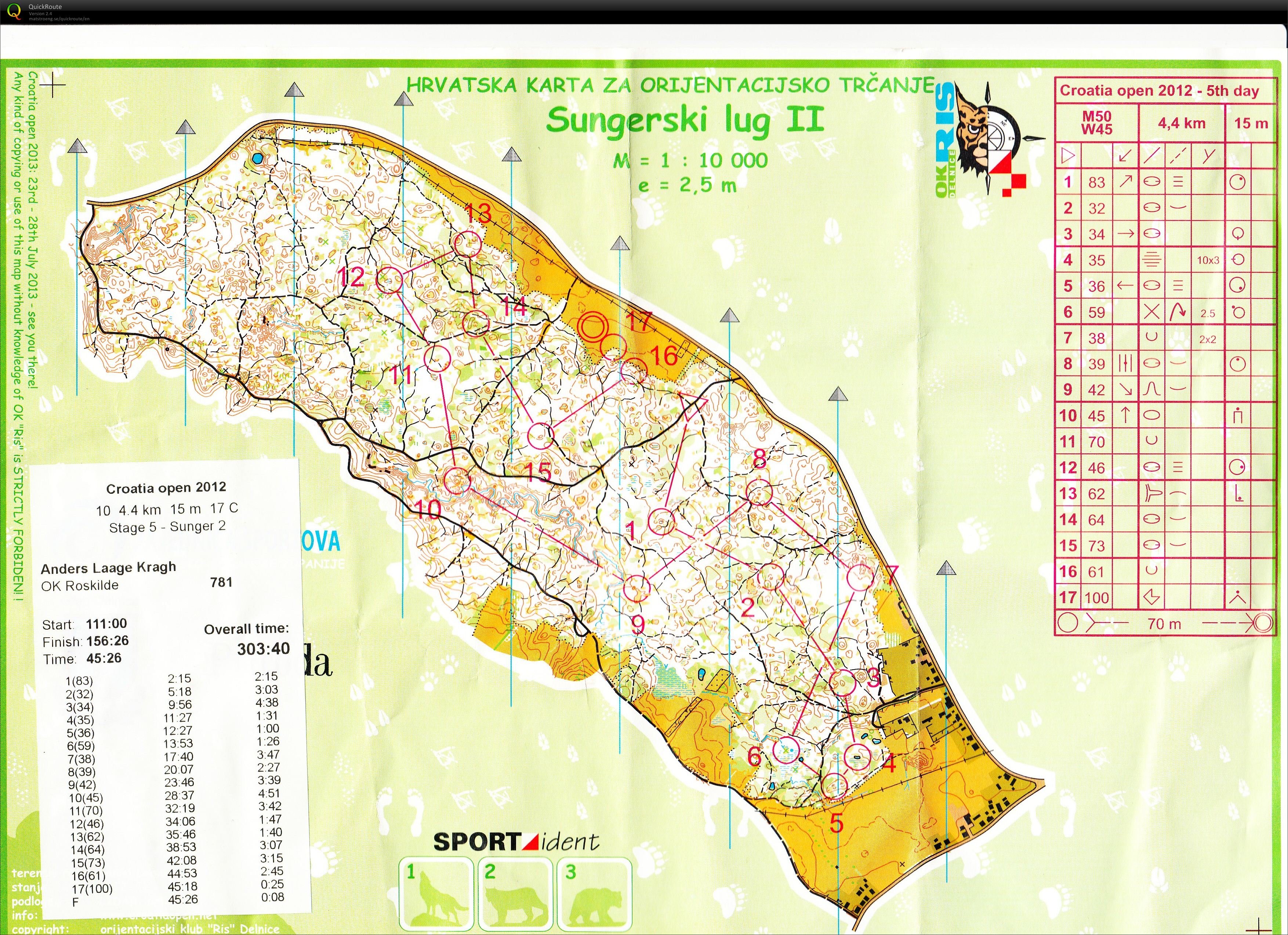Click the name 'Anders Laage Kragh'

(x=109, y=568)
